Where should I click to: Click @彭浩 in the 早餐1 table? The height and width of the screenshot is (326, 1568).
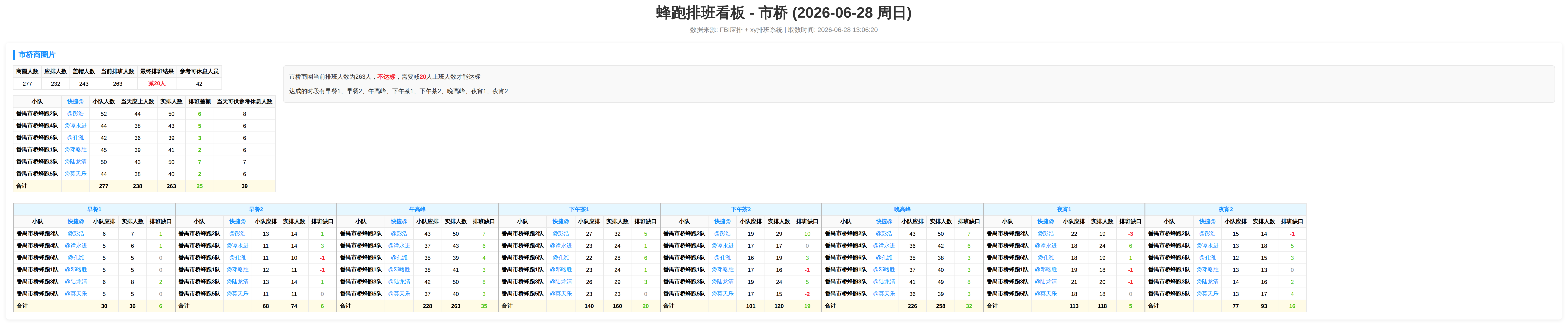(76, 234)
